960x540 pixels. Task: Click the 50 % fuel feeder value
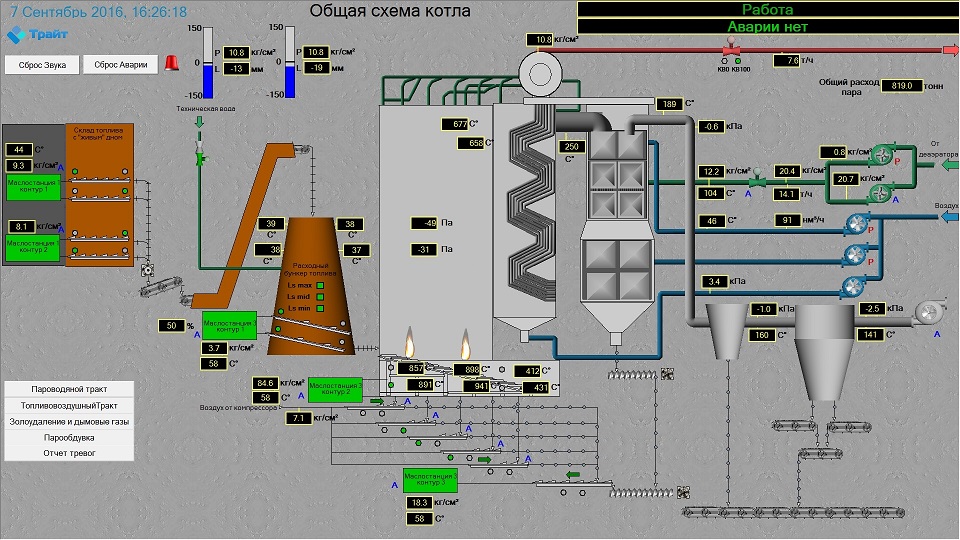coord(171,326)
